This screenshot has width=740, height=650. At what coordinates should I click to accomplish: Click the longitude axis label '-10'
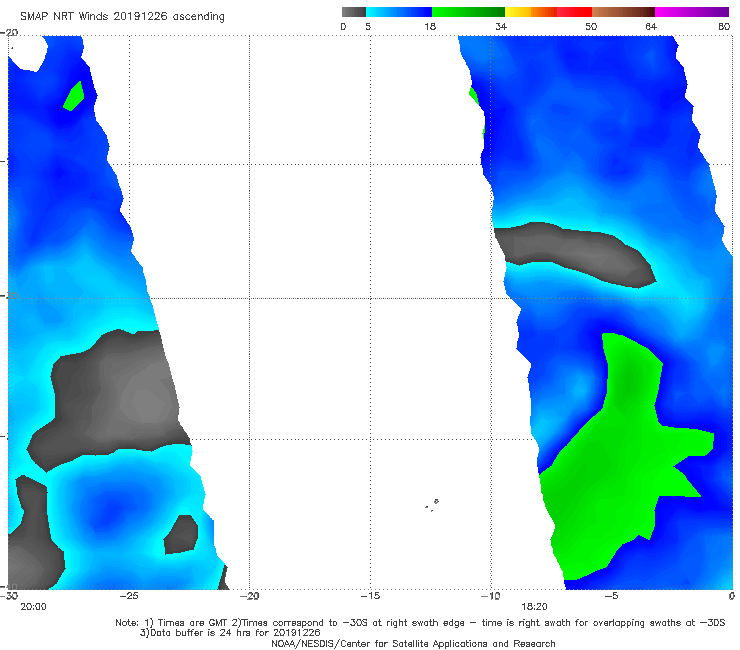490,596
